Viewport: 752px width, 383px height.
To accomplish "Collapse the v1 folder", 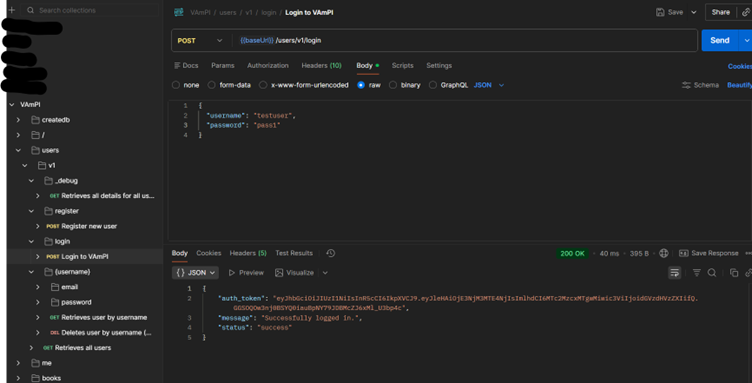I will [25, 165].
